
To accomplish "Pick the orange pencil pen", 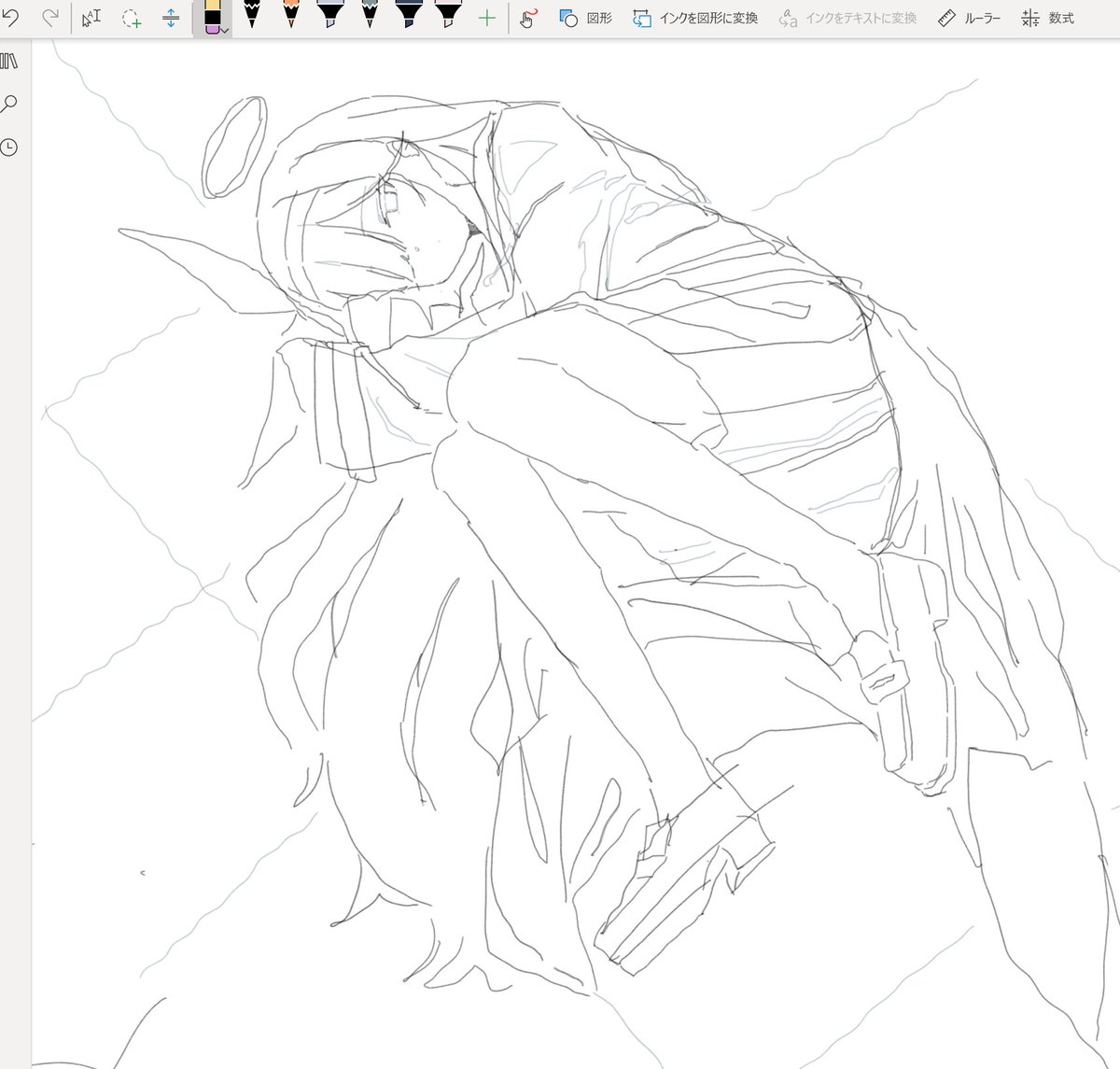I will pos(290,13).
